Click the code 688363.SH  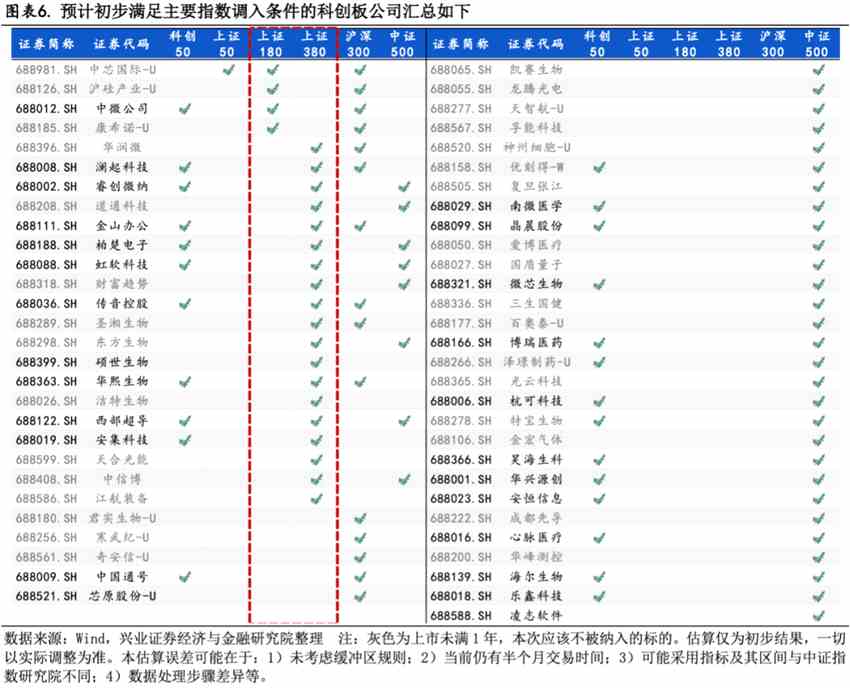47,382
